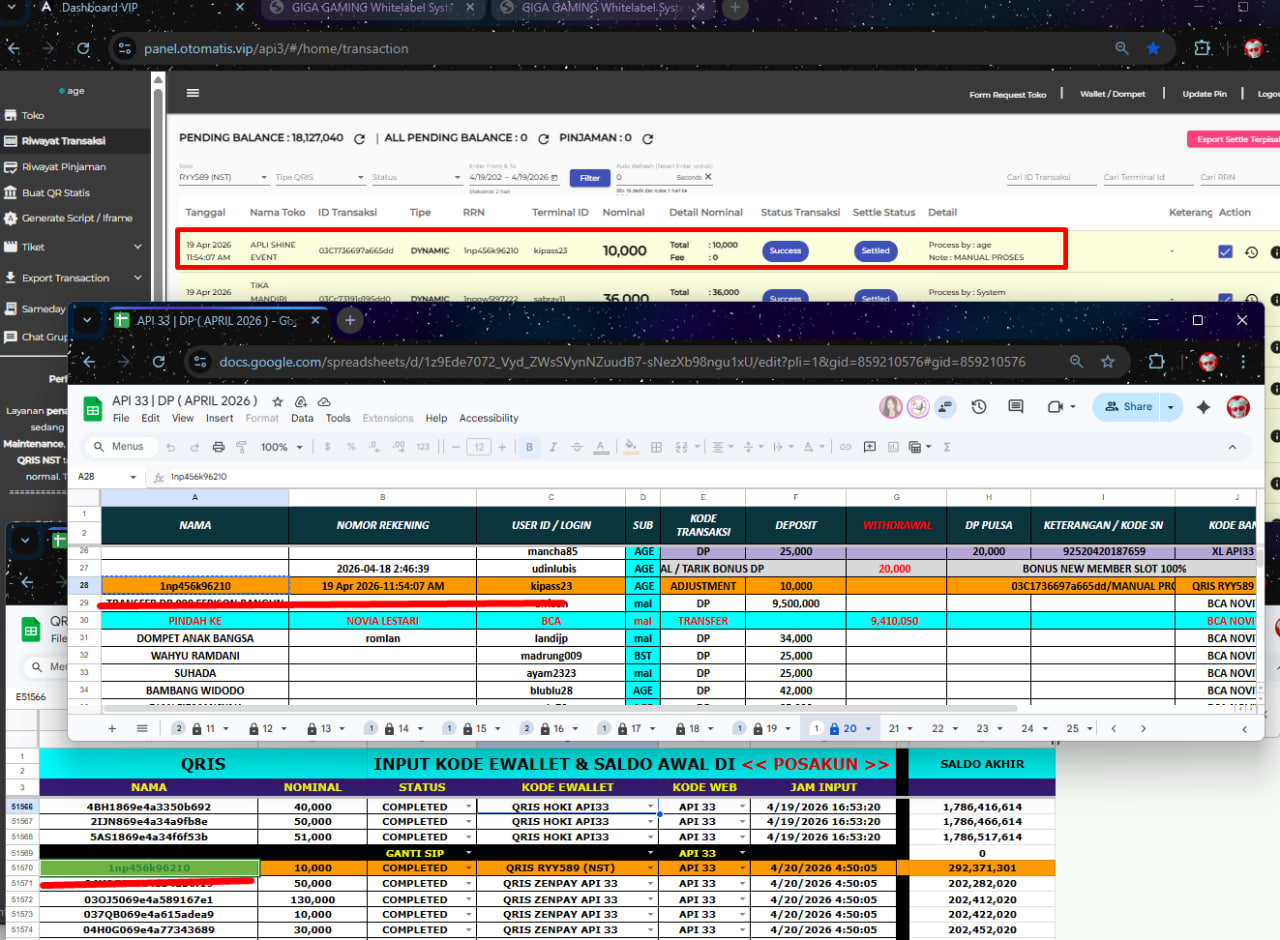Star the API 33 spreadsheet

pos(277,401)
